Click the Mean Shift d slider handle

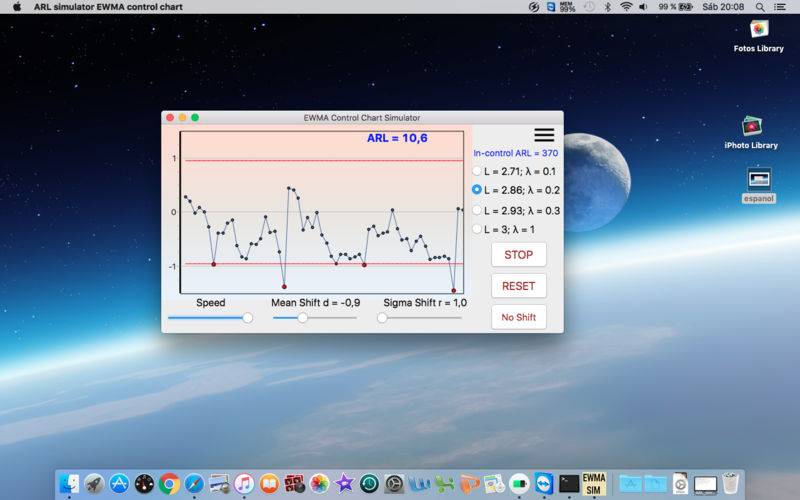coord(303,318)
